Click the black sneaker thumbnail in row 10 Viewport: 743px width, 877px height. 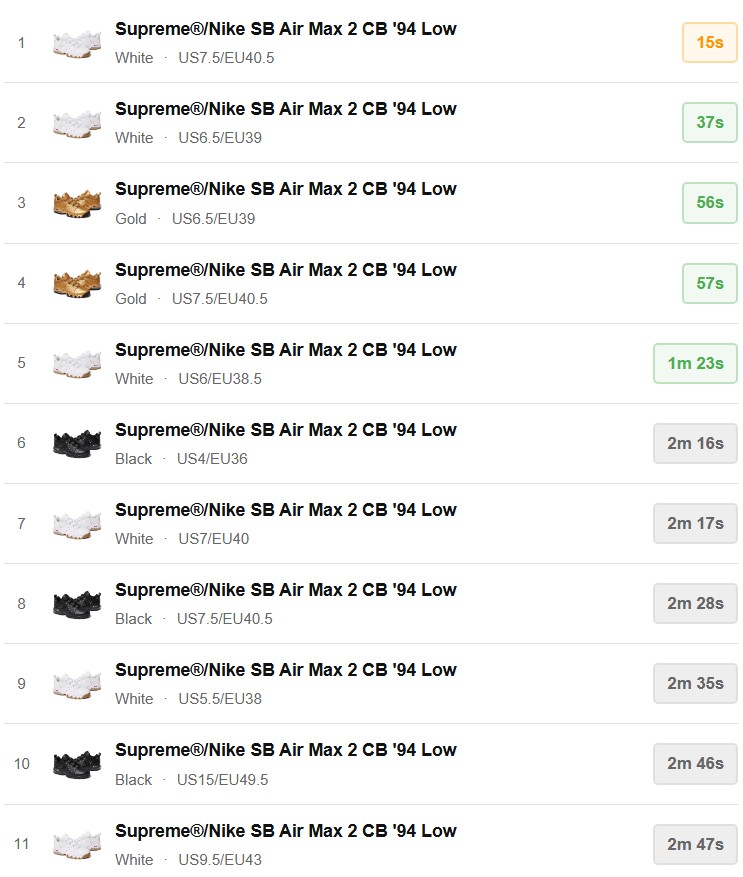(x=77, y=764)
